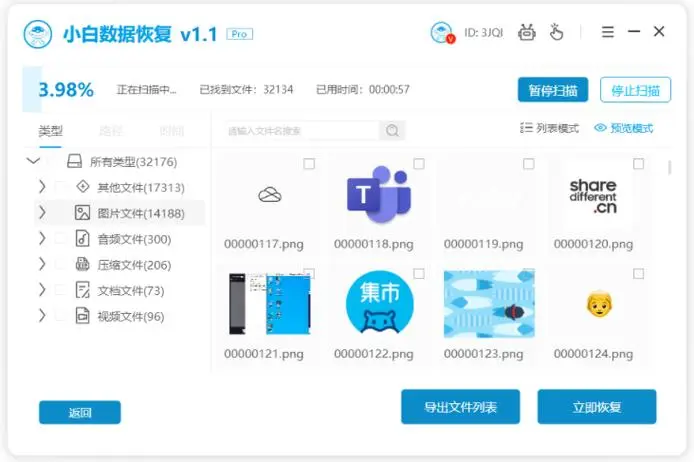Click the 音频文件 music note icon
The height and width of the screenshot is (462, 694).
coord(82,239)
